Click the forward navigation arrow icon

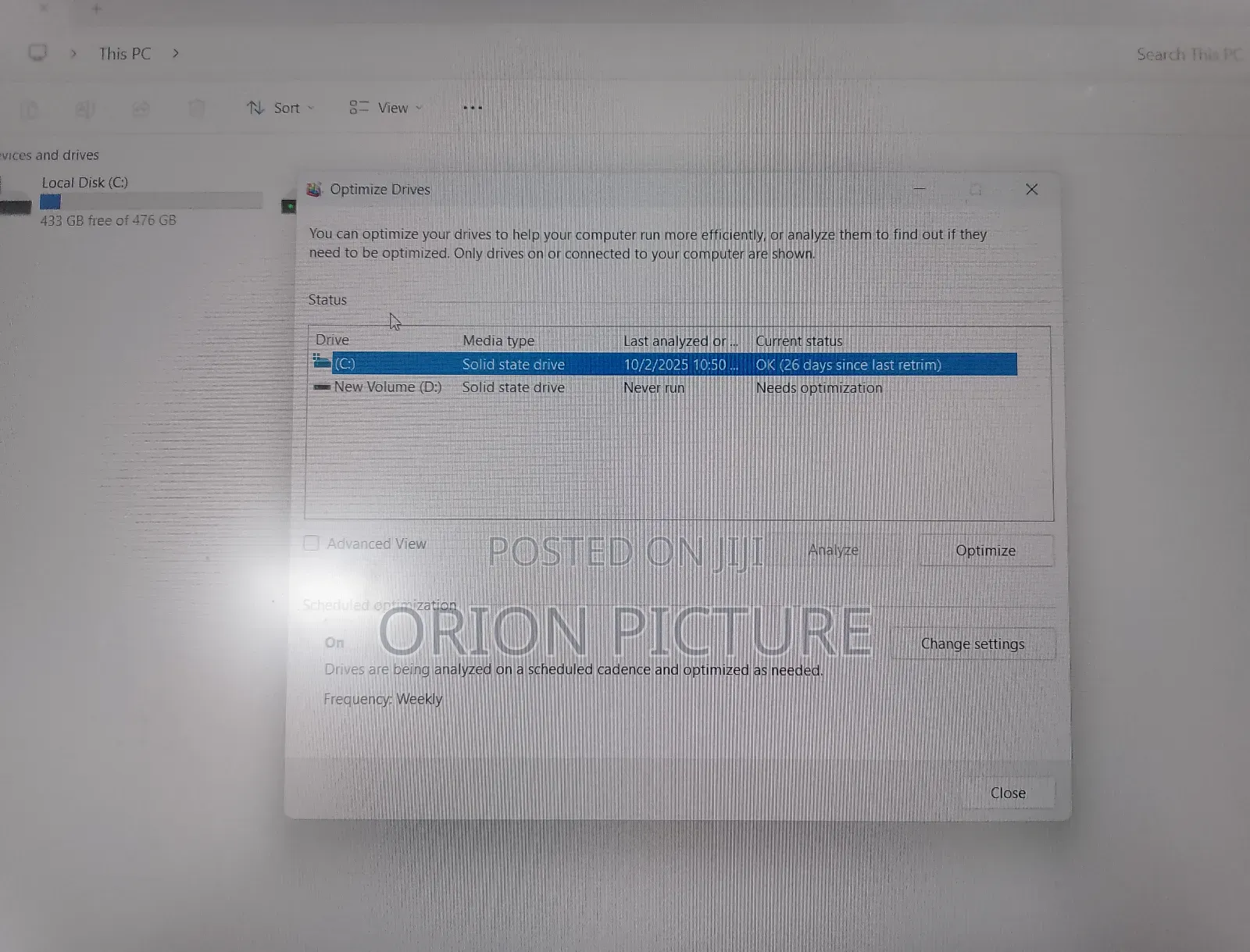click(73, 53)
